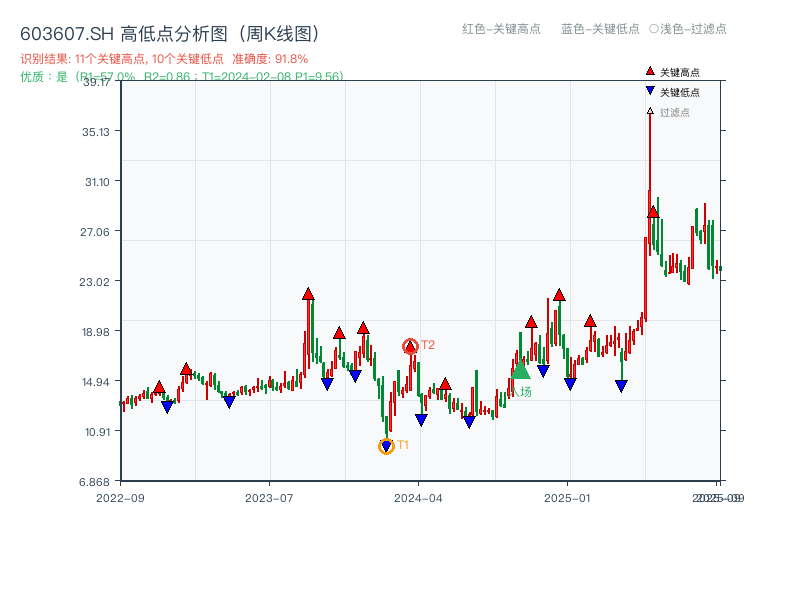This screenshot has height=600, width=800.
Task: Click the green 入场 entry marker
Action: pyautogui.click(x=522, y=371)
